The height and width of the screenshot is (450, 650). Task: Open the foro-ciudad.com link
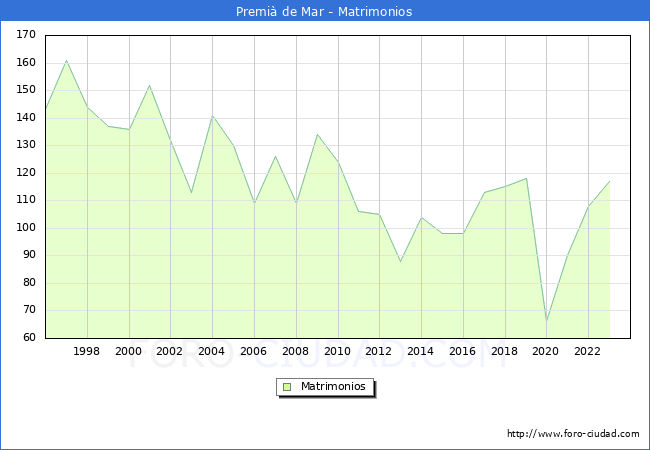click(573, 434)
